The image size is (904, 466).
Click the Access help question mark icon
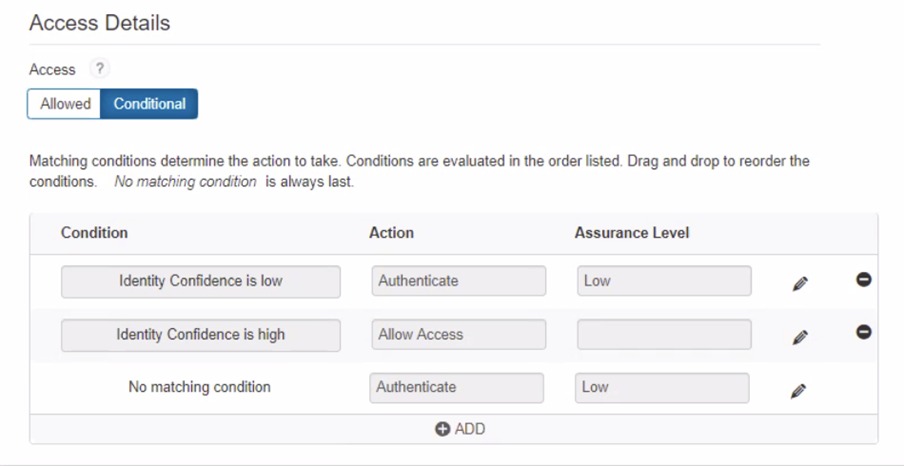point(98,69)
